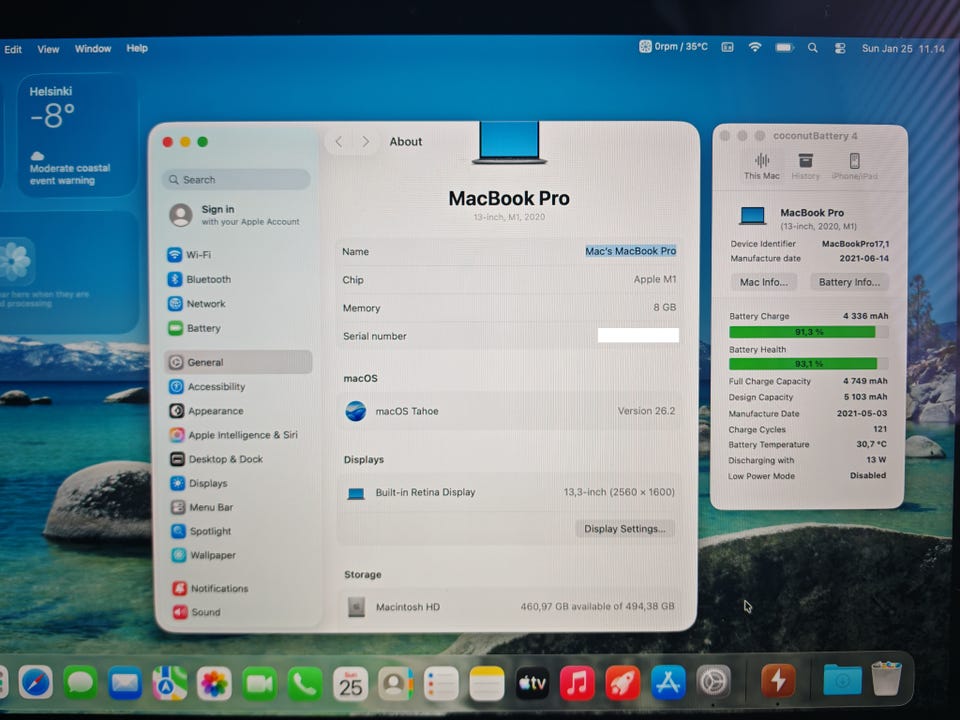Open Calendar app in Dock

[x=350, y=683]
